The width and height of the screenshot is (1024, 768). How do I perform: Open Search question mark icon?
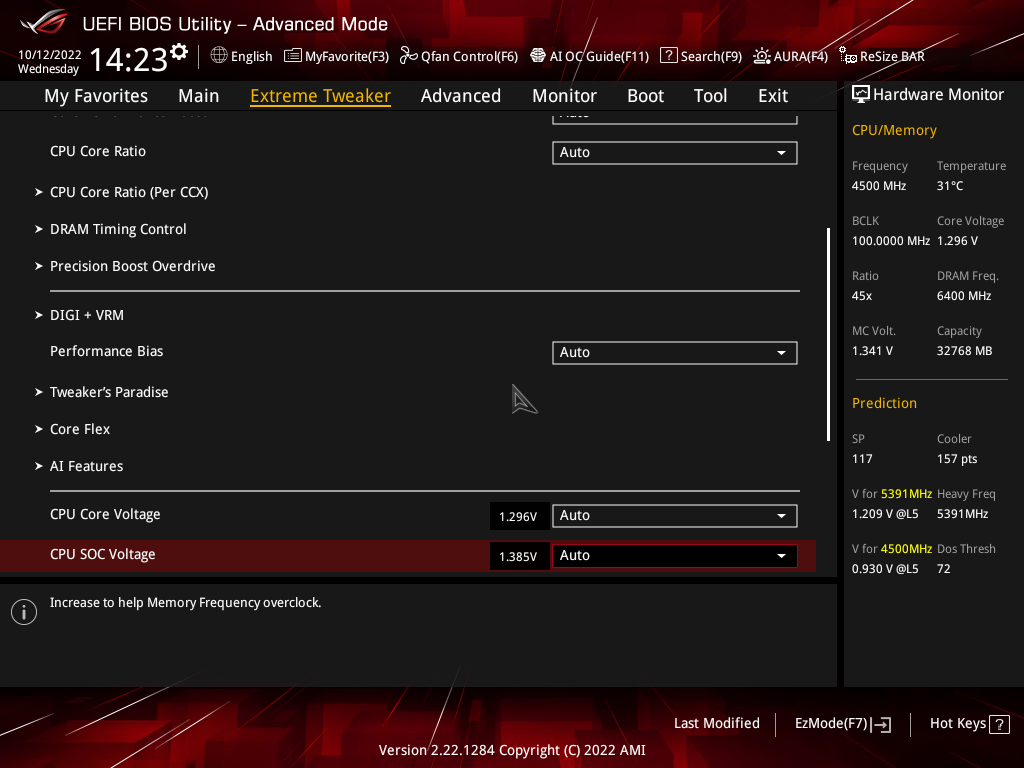pos(668,56)
